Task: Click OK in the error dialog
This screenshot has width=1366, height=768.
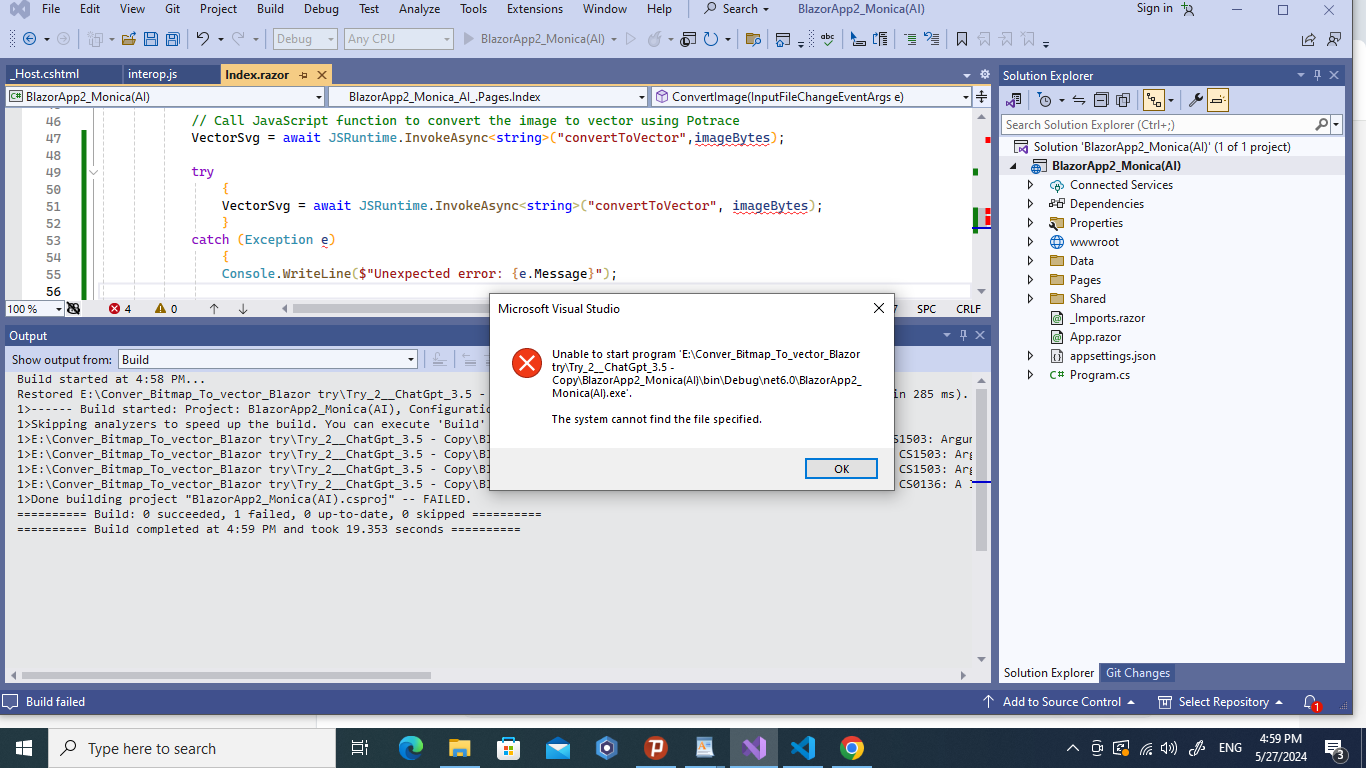Action: 841,469
